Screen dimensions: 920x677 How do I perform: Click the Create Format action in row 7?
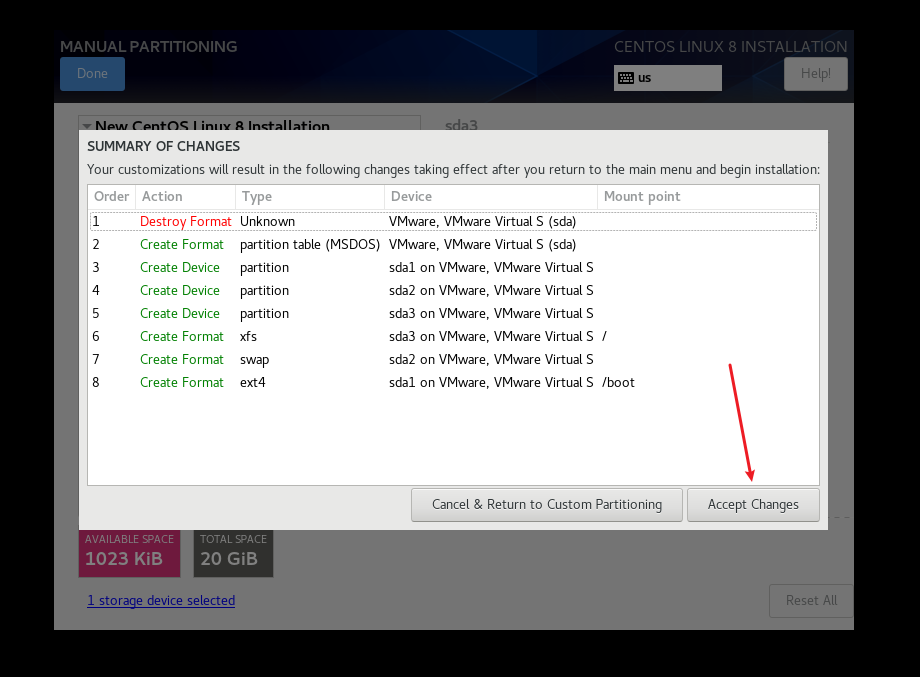181,360
